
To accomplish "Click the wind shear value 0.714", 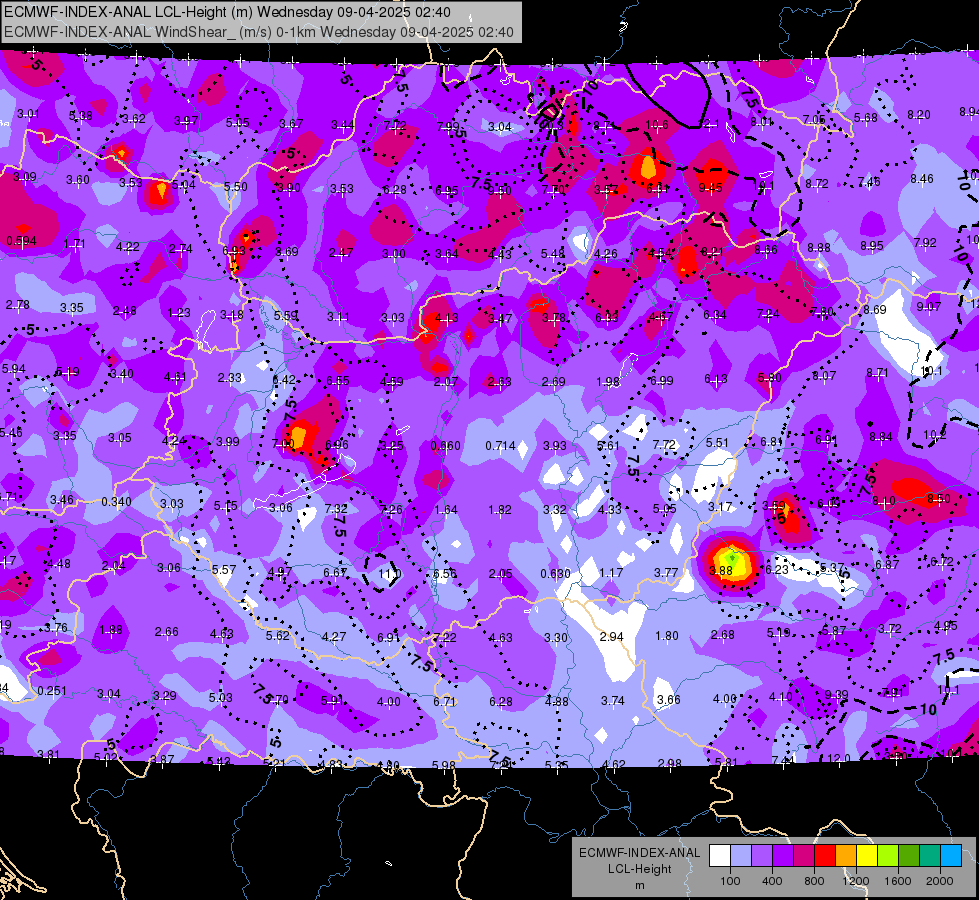I will [x=500, y=445].
